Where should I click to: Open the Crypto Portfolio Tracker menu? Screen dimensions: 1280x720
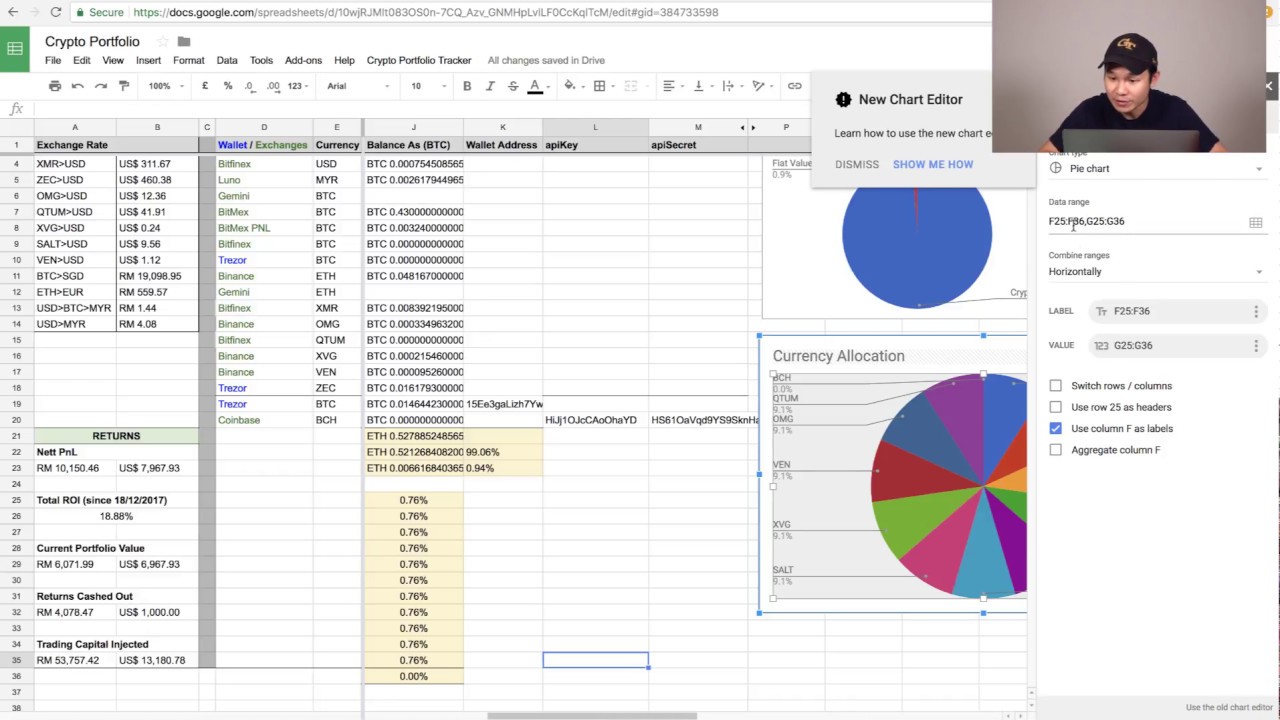coord(419,60)
